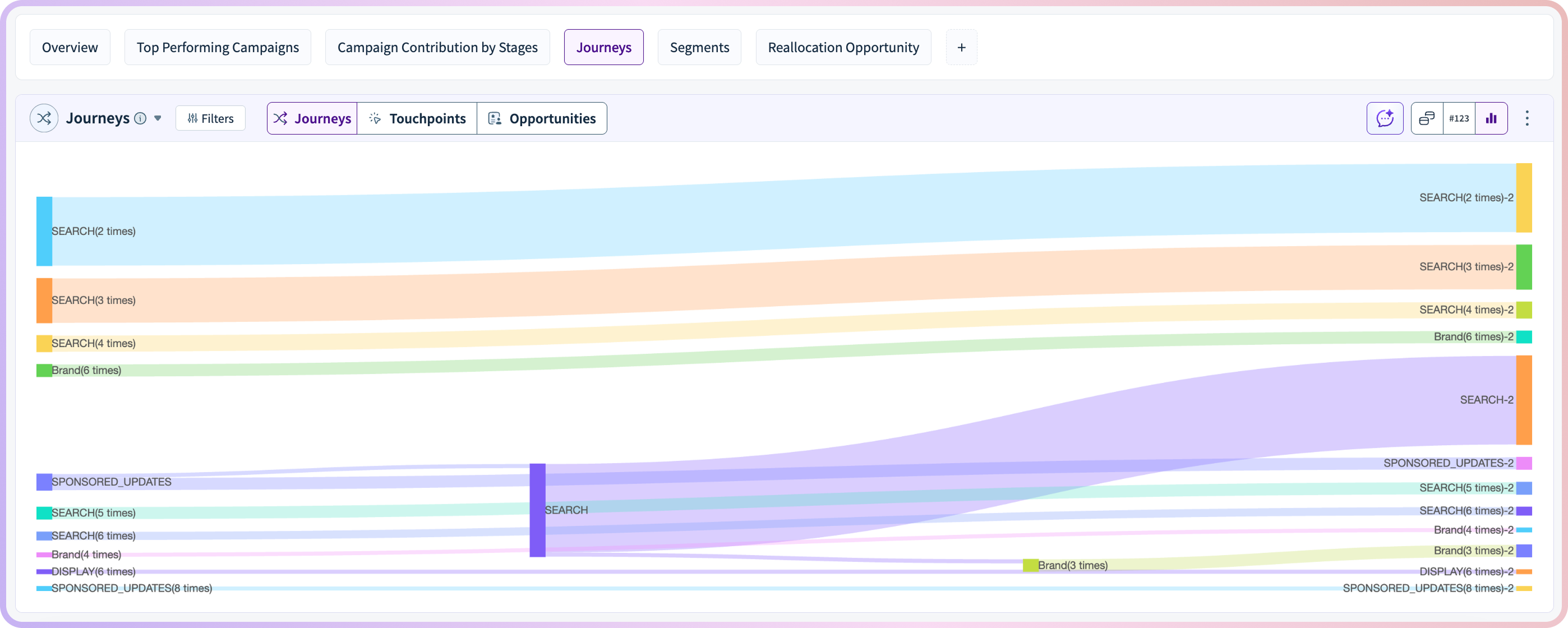
Task: Expand the Journeys title dropdown arrow
Action: [x=158, y=118]
